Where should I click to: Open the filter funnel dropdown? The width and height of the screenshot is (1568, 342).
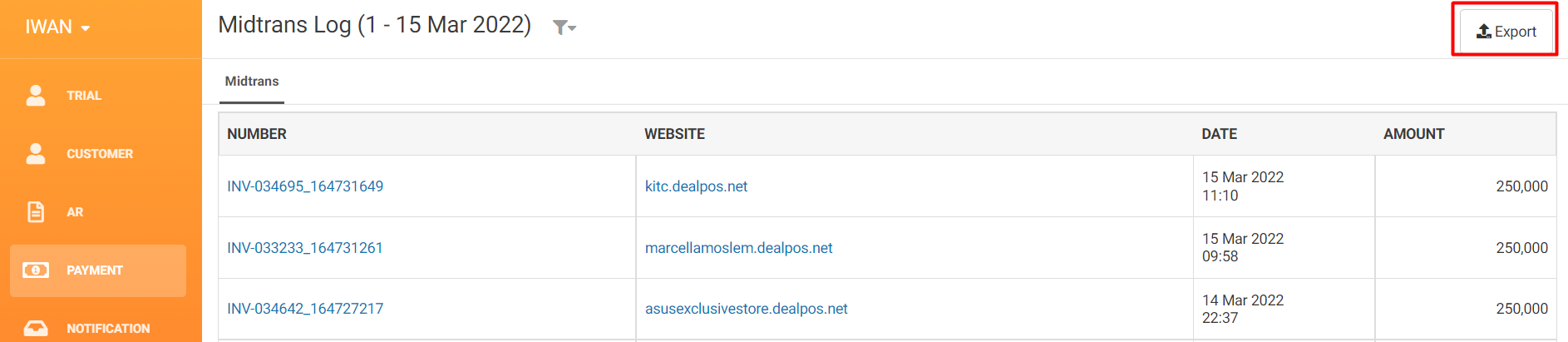click(565, 27)
